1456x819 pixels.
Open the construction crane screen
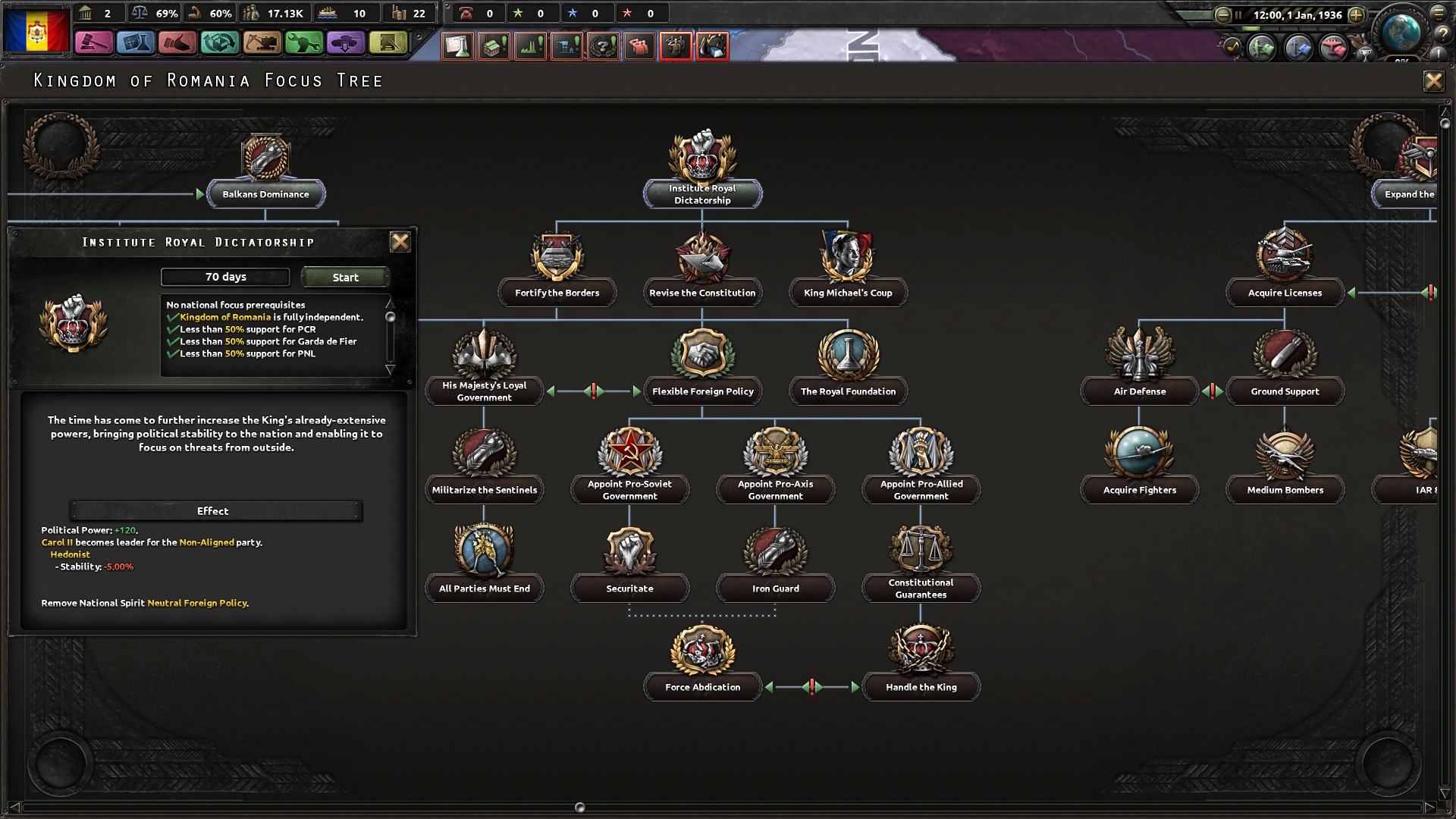(x=262, y=43)
